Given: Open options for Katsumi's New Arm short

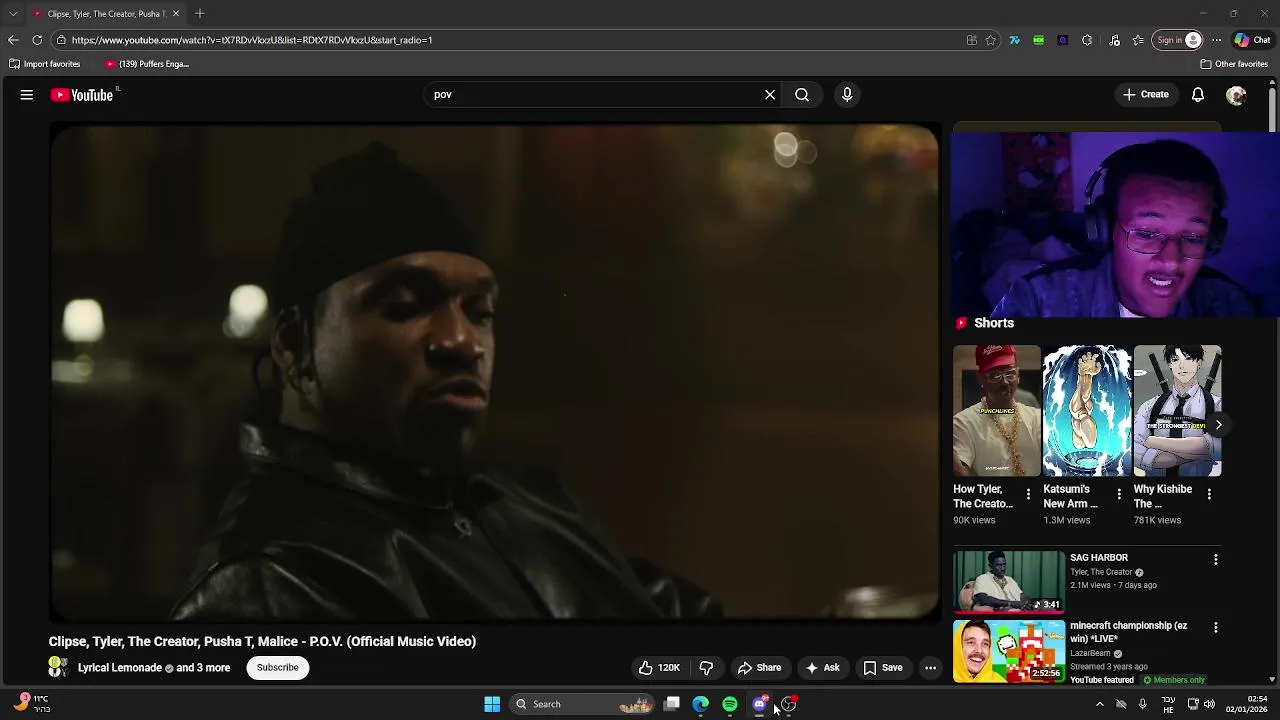Looking at the screenshot, I should tap(1119, 494).
